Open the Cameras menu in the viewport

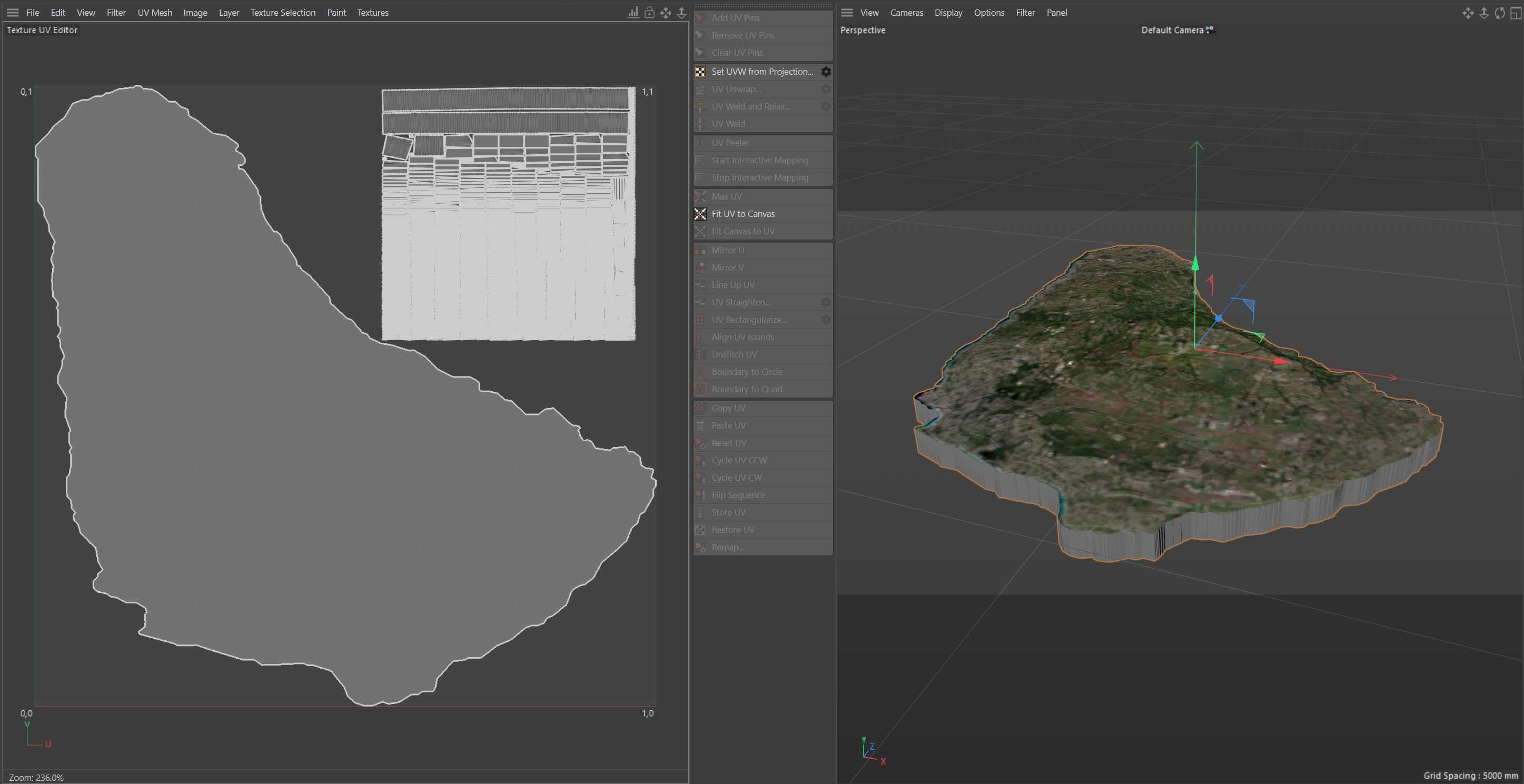click(x=906, y=13)
